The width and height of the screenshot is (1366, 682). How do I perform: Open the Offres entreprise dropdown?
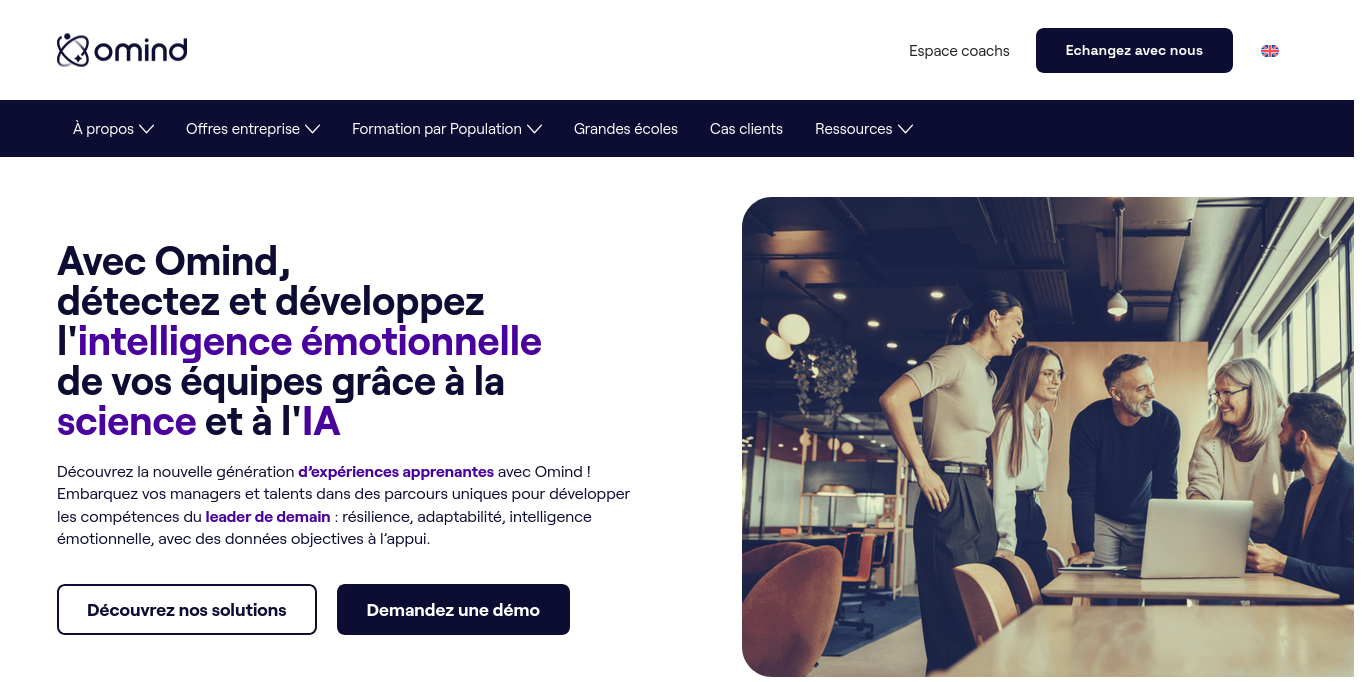(253, 129)
